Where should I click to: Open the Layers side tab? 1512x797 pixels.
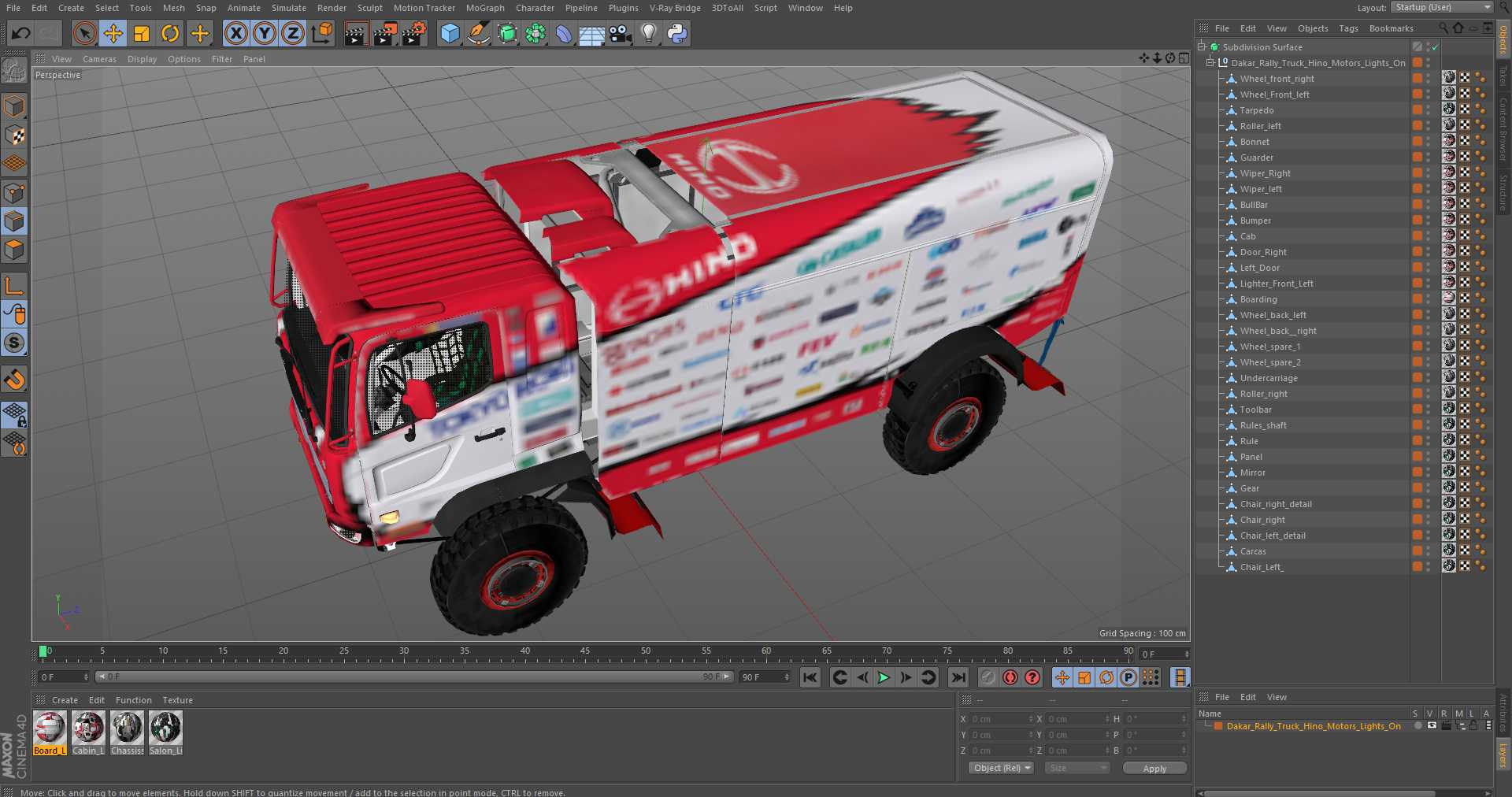(x=1503, y=755)
